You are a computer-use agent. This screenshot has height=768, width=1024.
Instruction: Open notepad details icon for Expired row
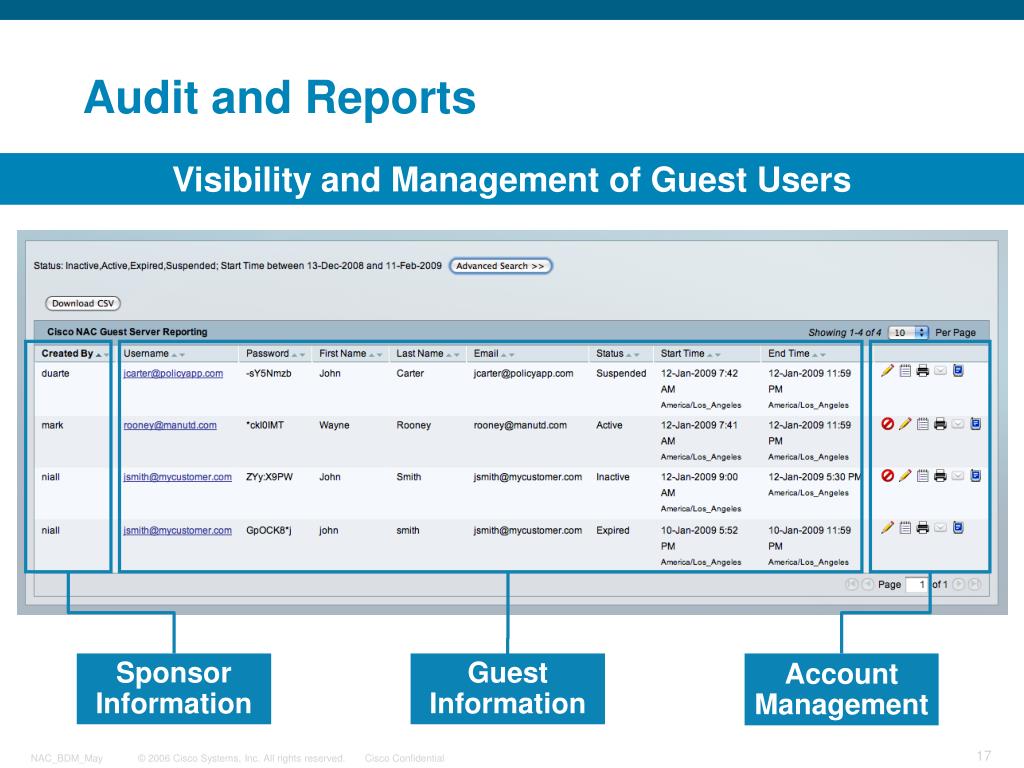point(905,528)
